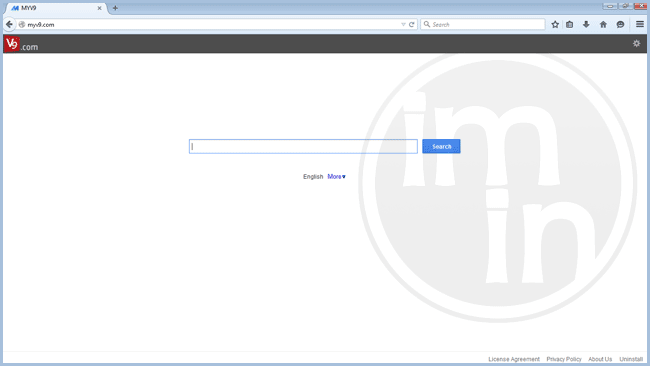Open the License Agreement link
650x366 pixels.
pyautogui.click(x=514, y=359)
